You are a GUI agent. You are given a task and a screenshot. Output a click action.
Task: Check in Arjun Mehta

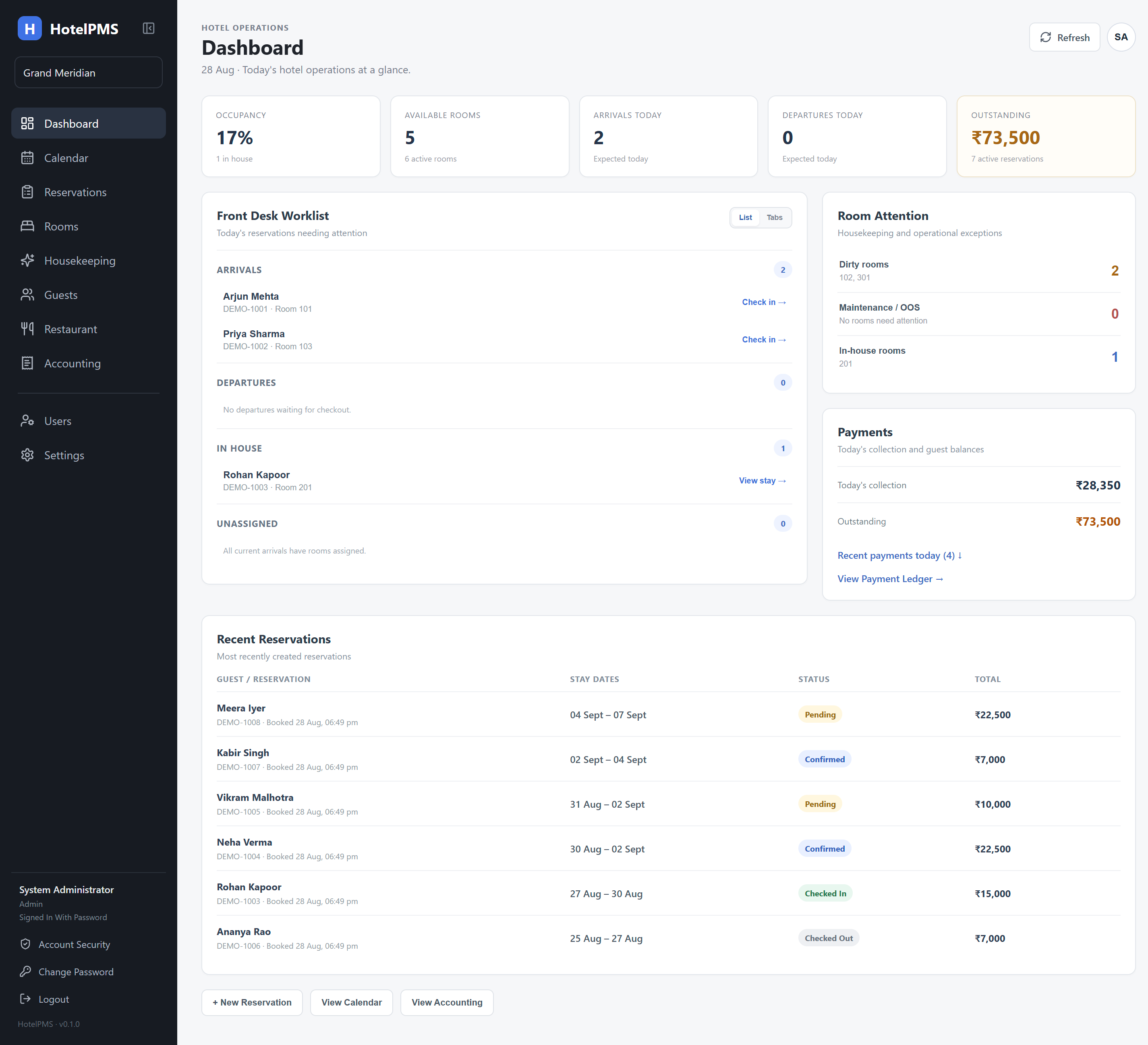[x=764, y=302]
